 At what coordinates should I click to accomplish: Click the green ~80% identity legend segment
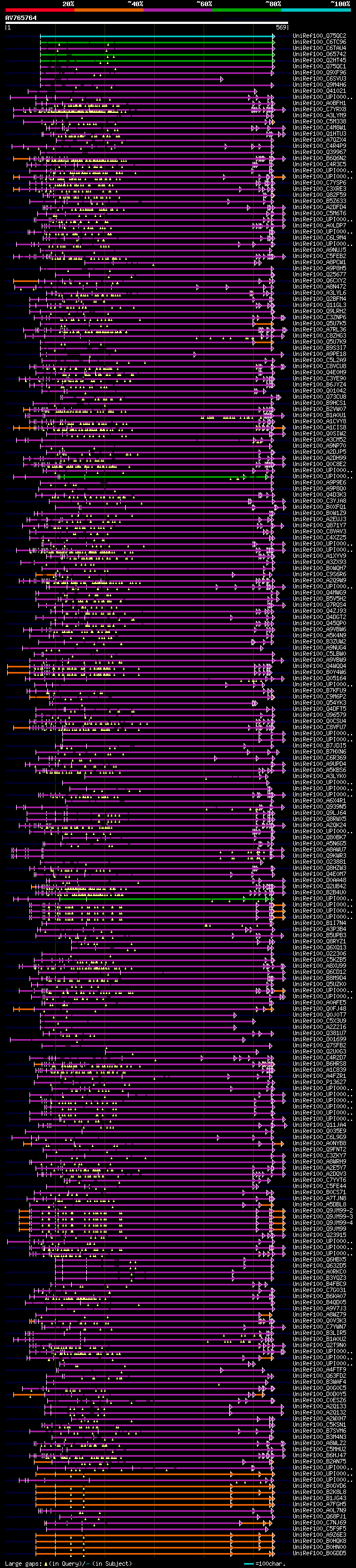pos(246,10)
